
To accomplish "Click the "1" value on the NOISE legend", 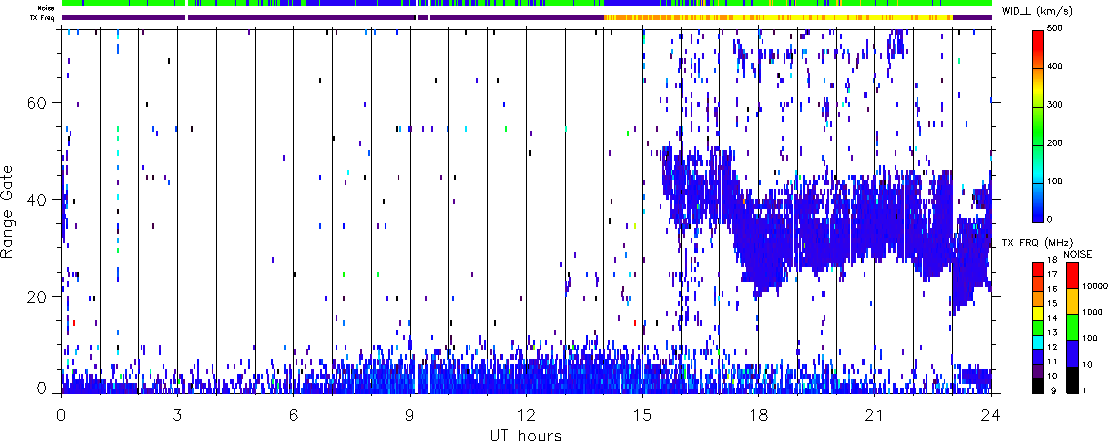I will [x=1087, y=390].
